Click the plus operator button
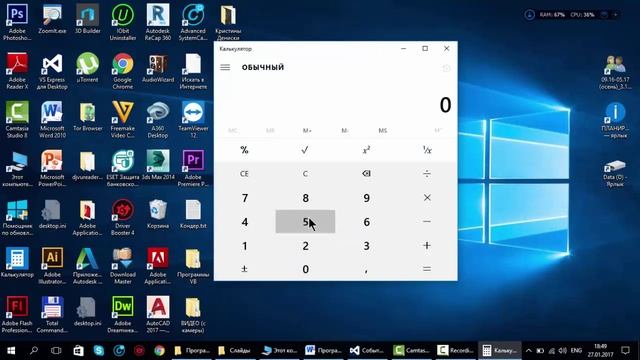This screenshot has width=640, height=360. point(427,246)
